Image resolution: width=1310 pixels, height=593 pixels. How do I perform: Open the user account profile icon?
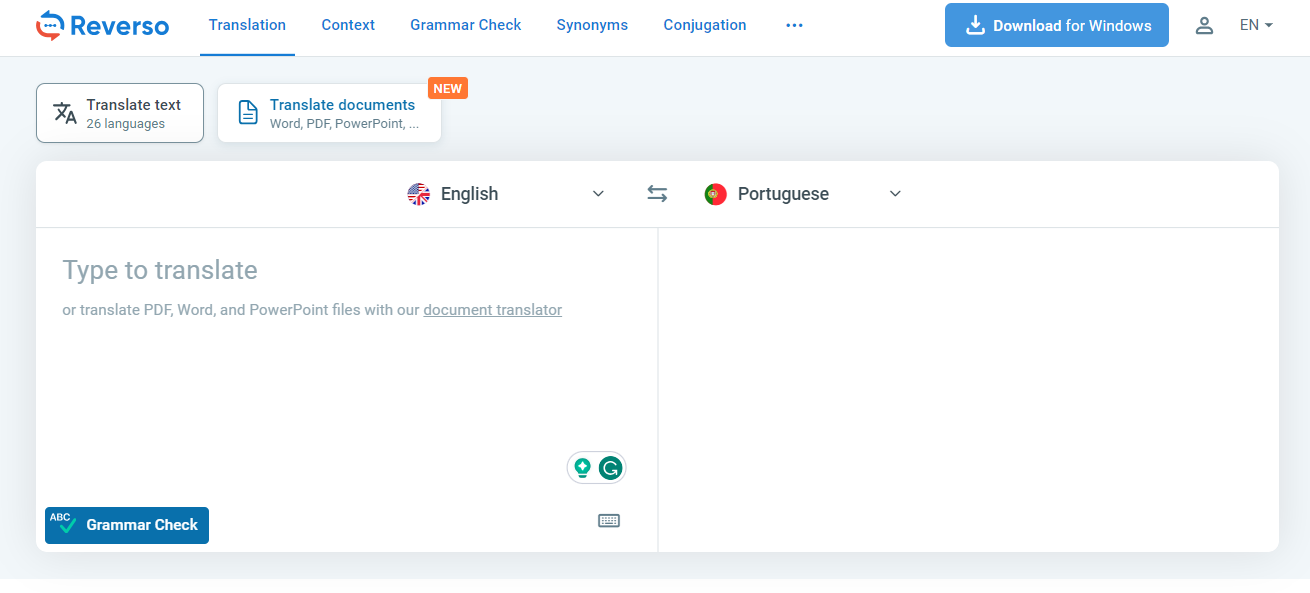click(x=1204, y=25)
